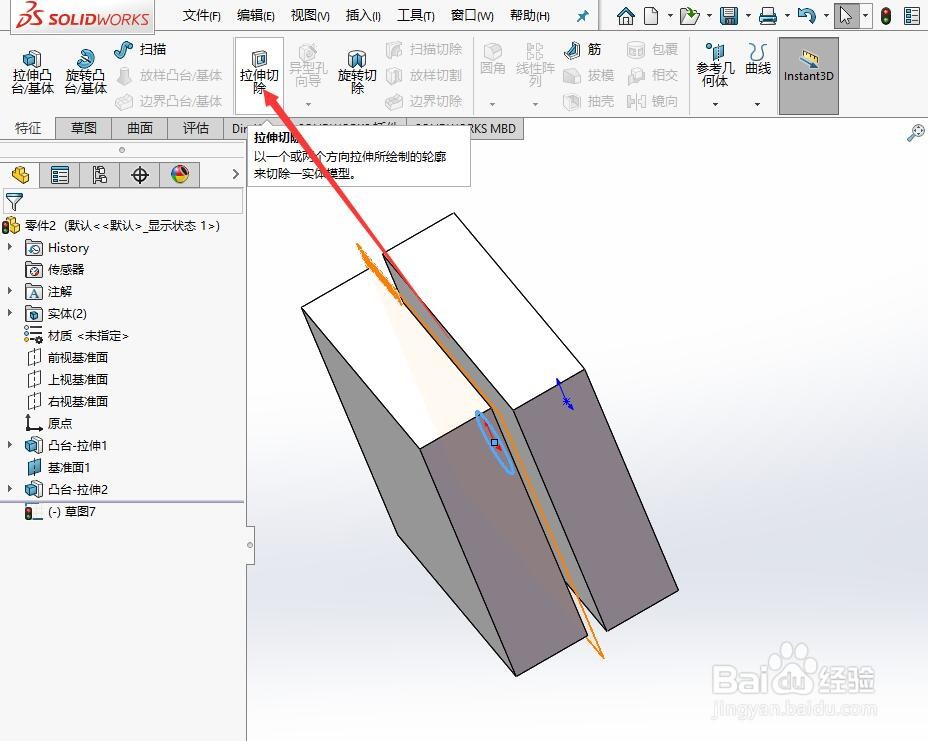This screenshot has width=928, height=741.
Task: Select 基准面1 in the feature tree
Action: pos(58,468)
